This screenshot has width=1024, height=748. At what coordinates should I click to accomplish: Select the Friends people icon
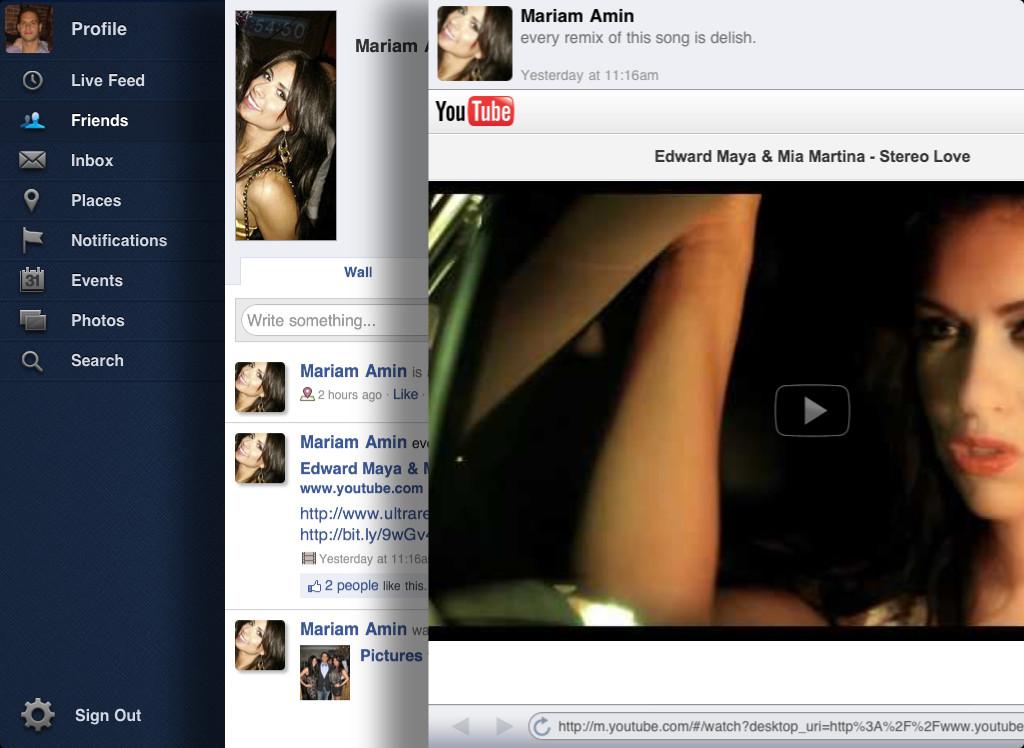click(x=31, y=120)
